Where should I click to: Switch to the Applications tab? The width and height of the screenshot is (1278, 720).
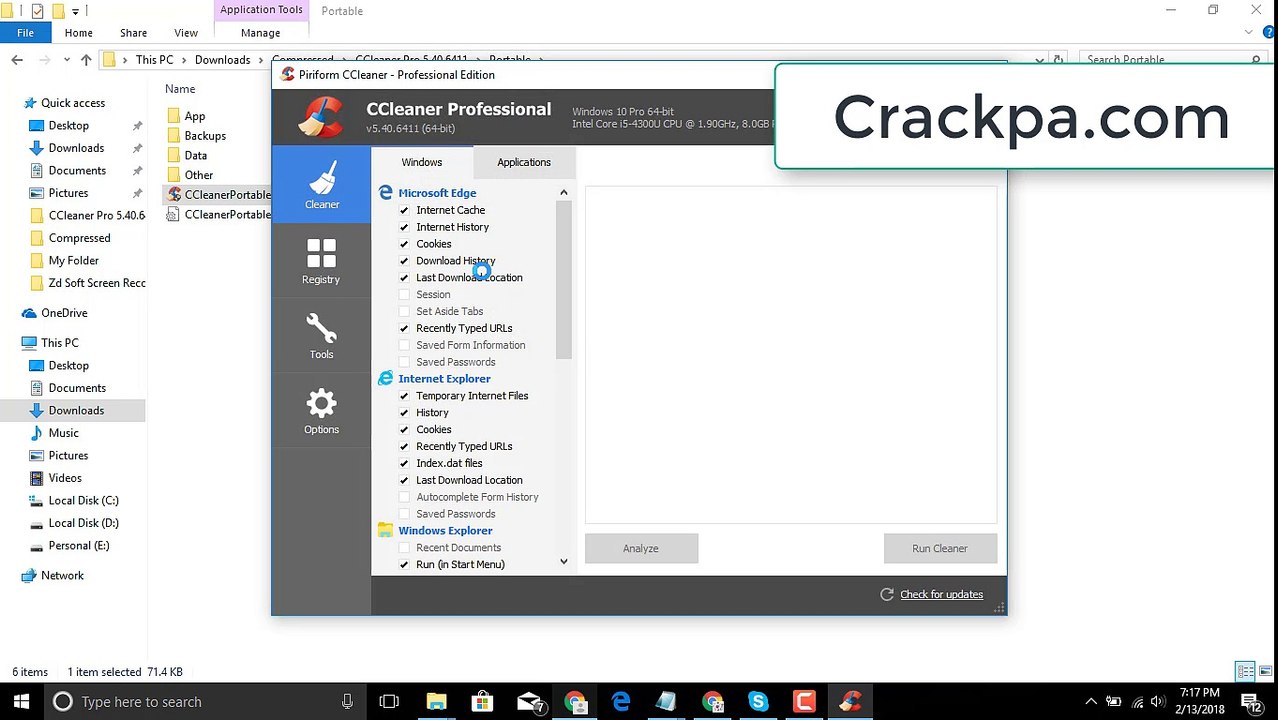tap(524, 162)
